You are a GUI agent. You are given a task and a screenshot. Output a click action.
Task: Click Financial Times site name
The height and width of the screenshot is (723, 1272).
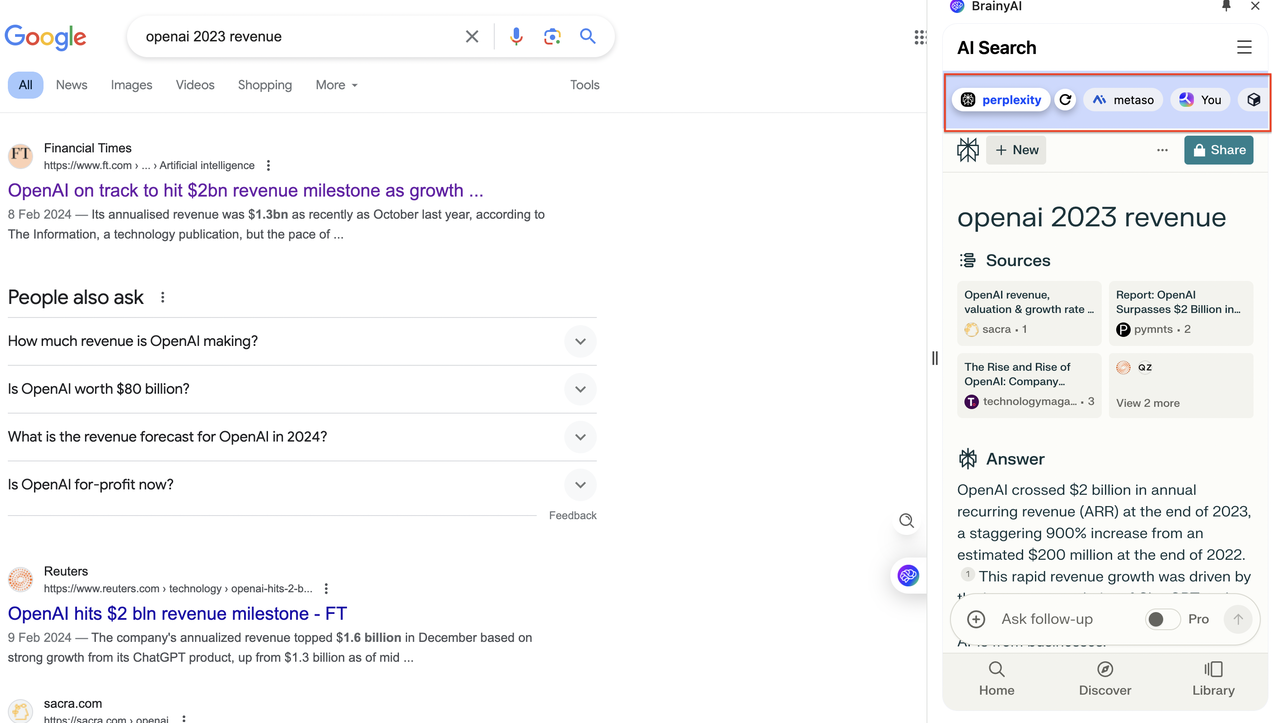coord(88,148)
